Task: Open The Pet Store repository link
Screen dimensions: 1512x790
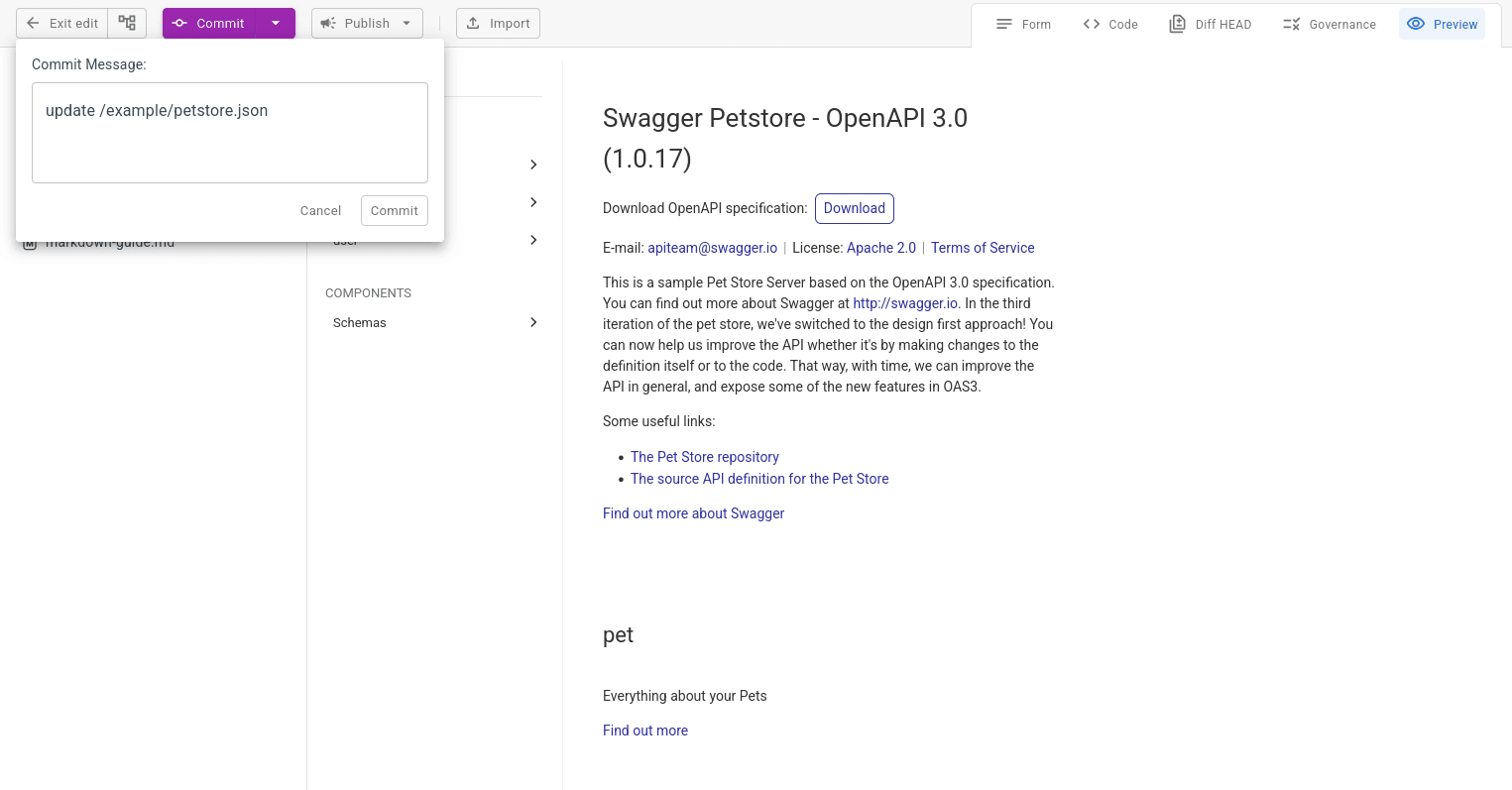Action: [705, 457]
